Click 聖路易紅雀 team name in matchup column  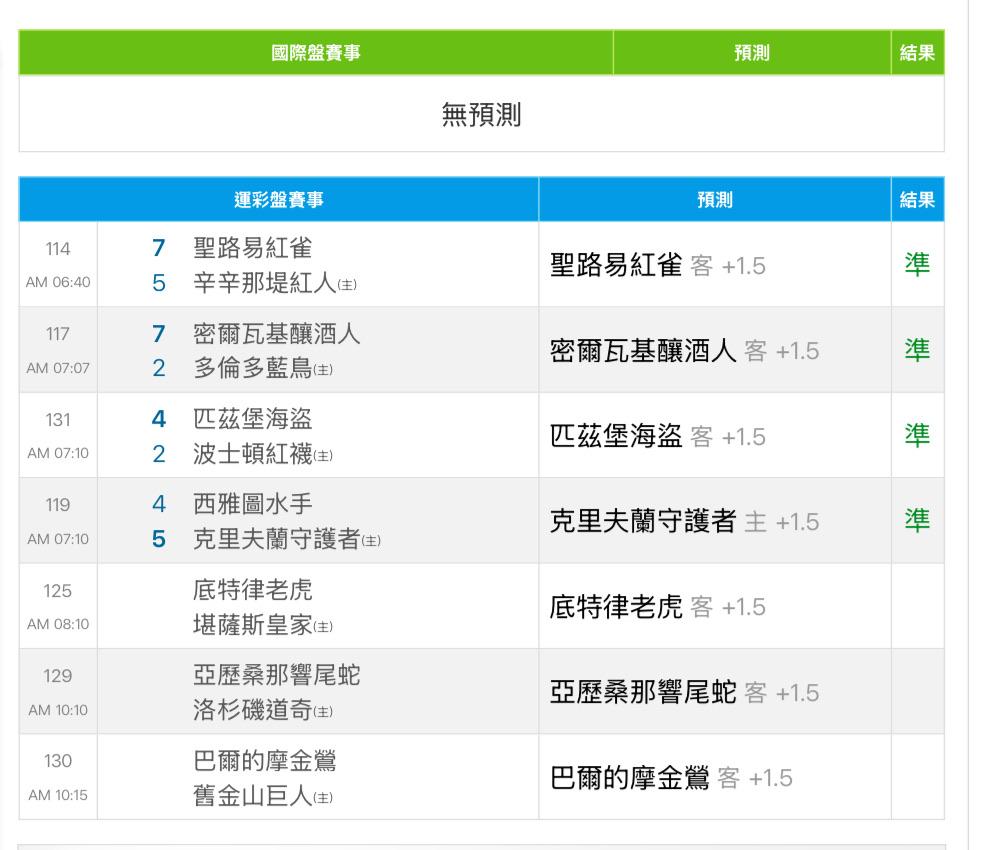[253, 248]
